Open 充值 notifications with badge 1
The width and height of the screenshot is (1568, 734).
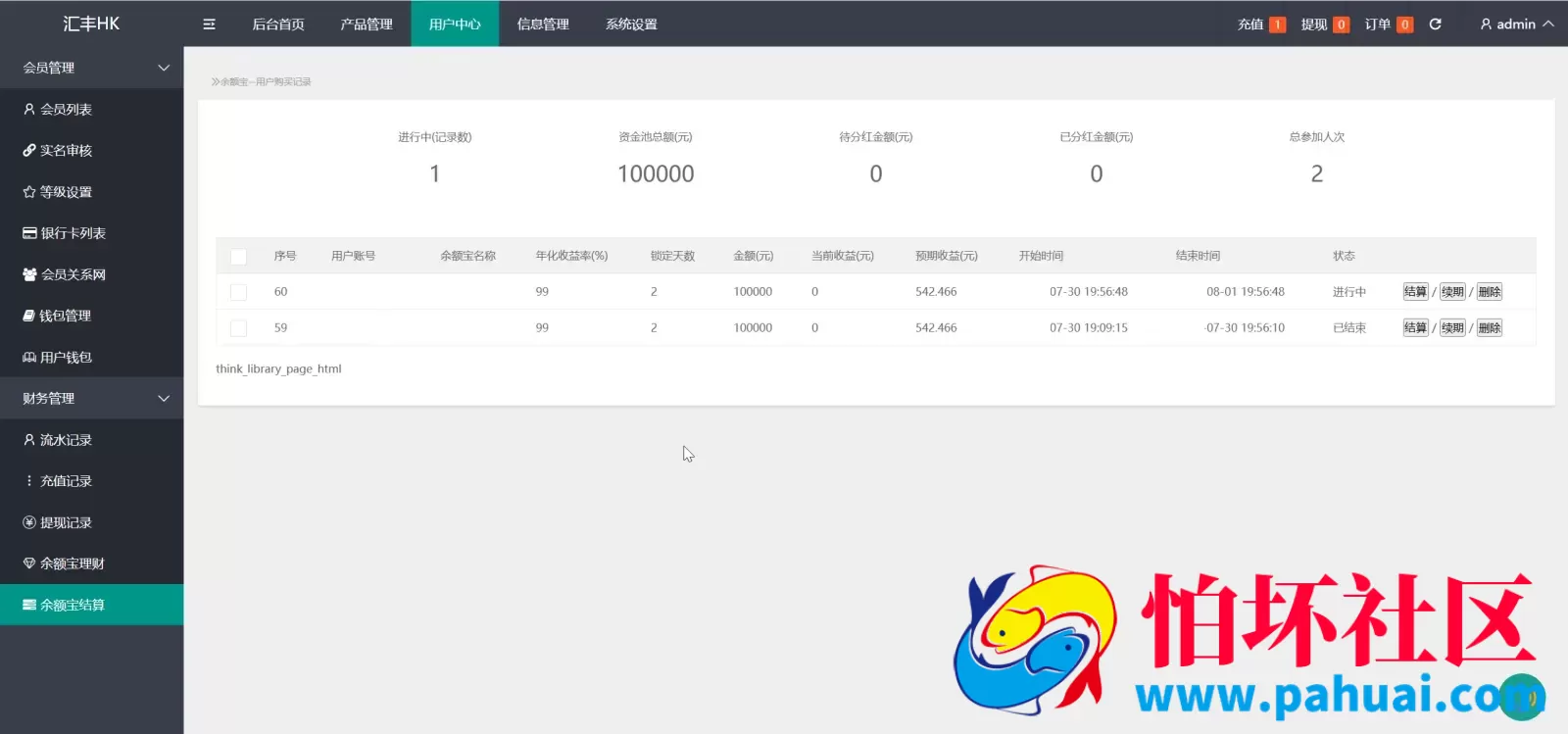coord(1261,24)
